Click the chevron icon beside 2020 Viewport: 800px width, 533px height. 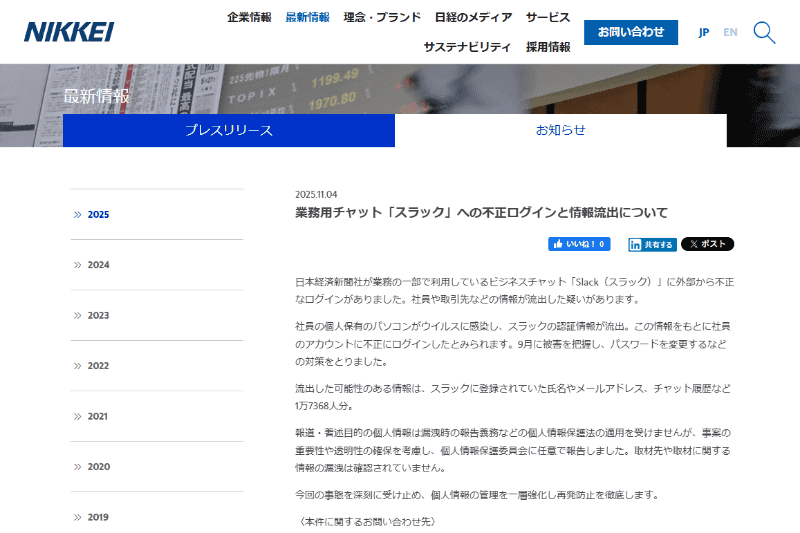click(x=78, y=467)
